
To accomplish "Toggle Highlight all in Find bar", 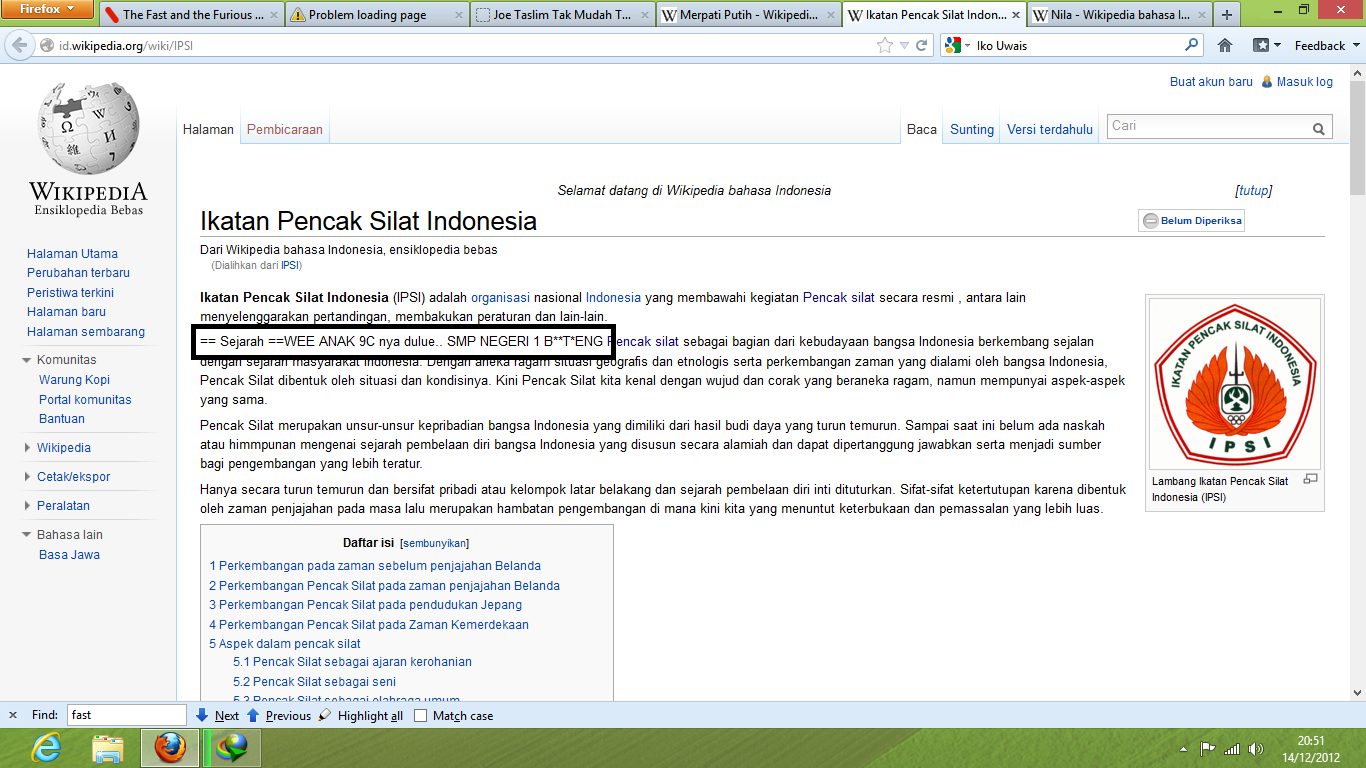I will tap(361, 716).
